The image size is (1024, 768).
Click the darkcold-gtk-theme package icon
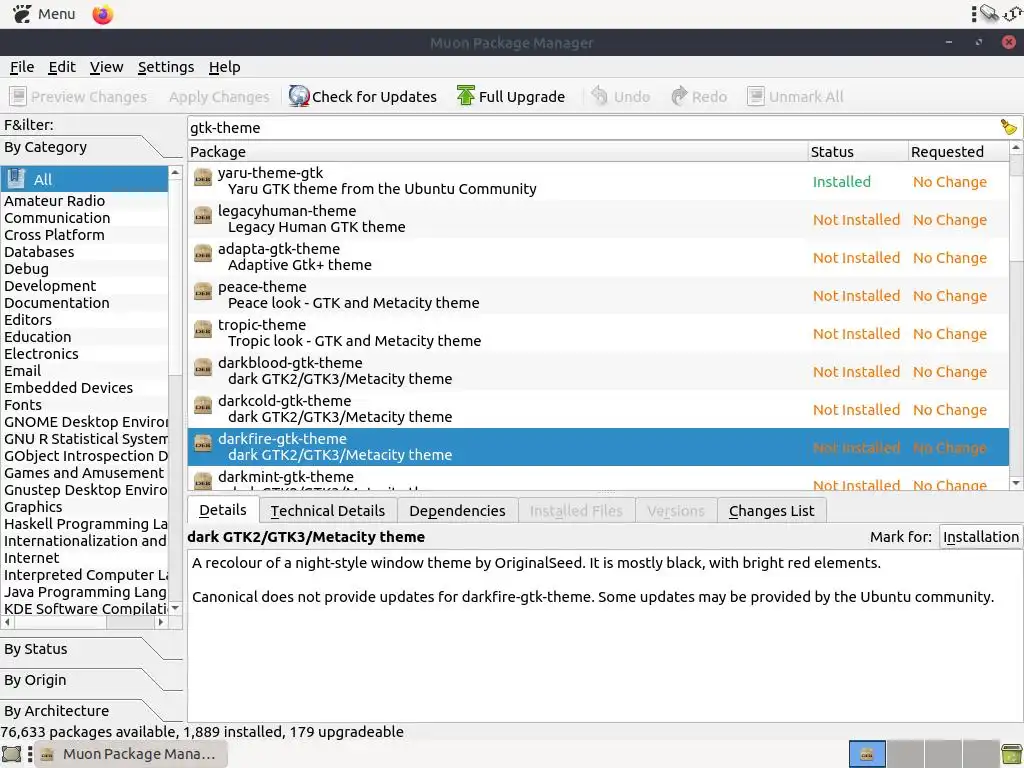[203, 405]
